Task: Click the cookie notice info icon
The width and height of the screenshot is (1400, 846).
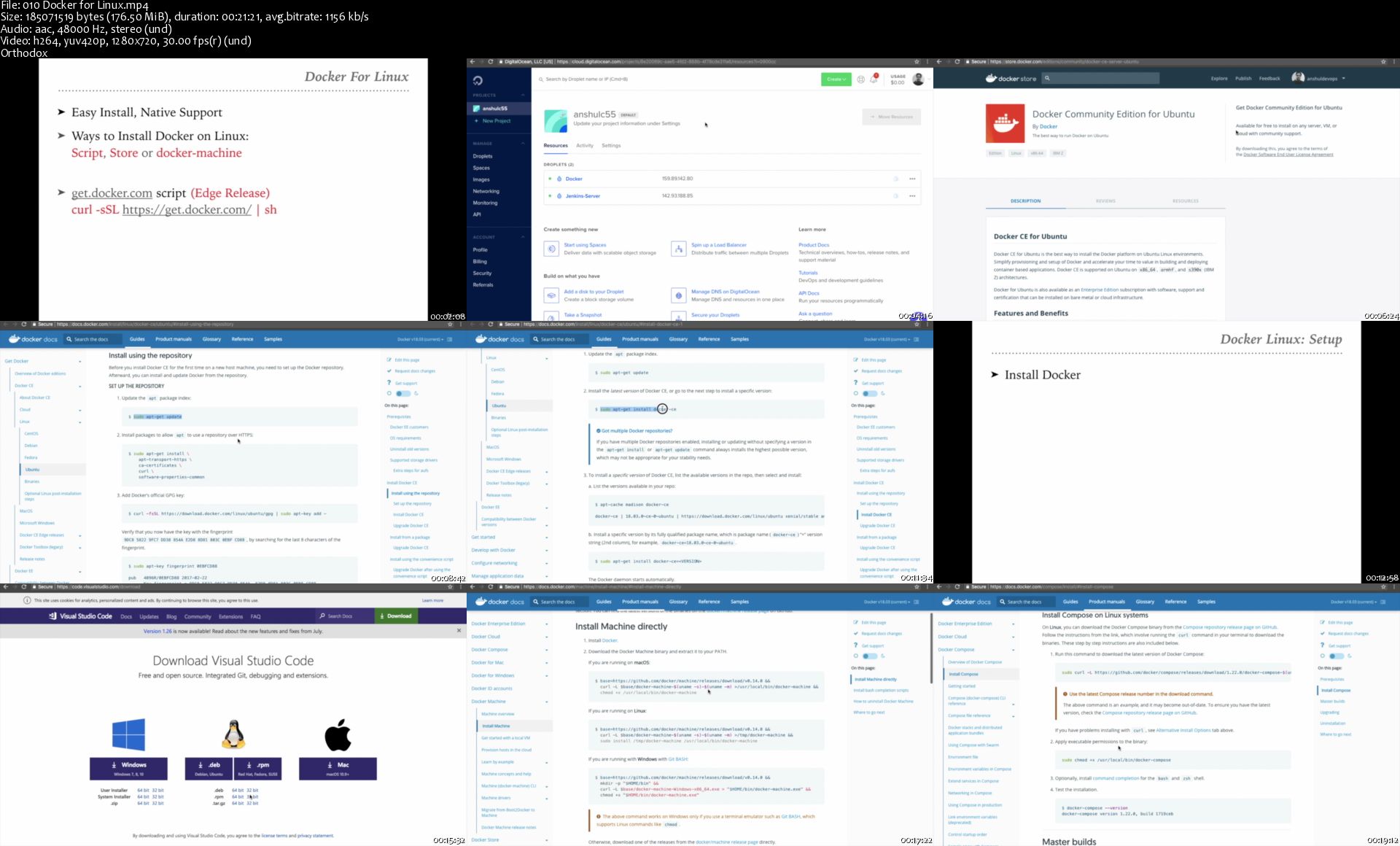Action: point(27,601)
